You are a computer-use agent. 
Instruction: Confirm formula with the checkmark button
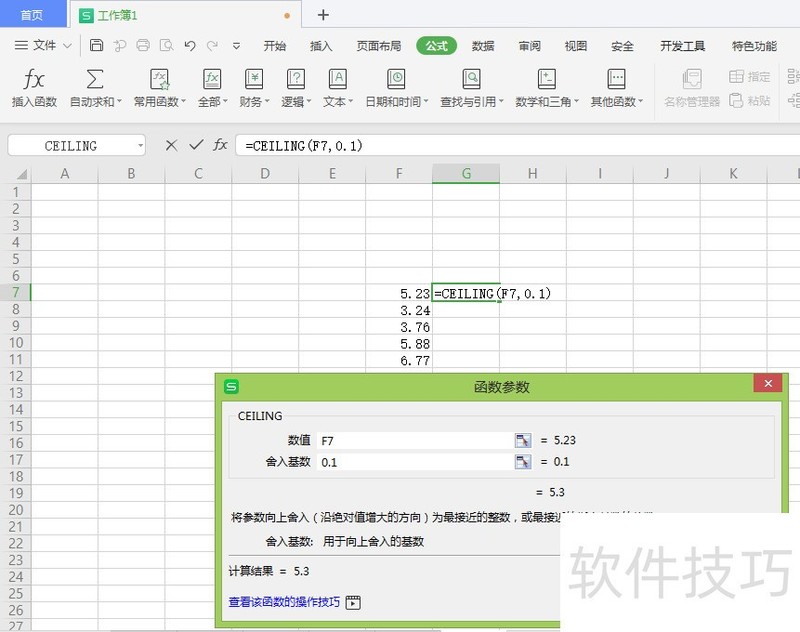pos(196,146)
